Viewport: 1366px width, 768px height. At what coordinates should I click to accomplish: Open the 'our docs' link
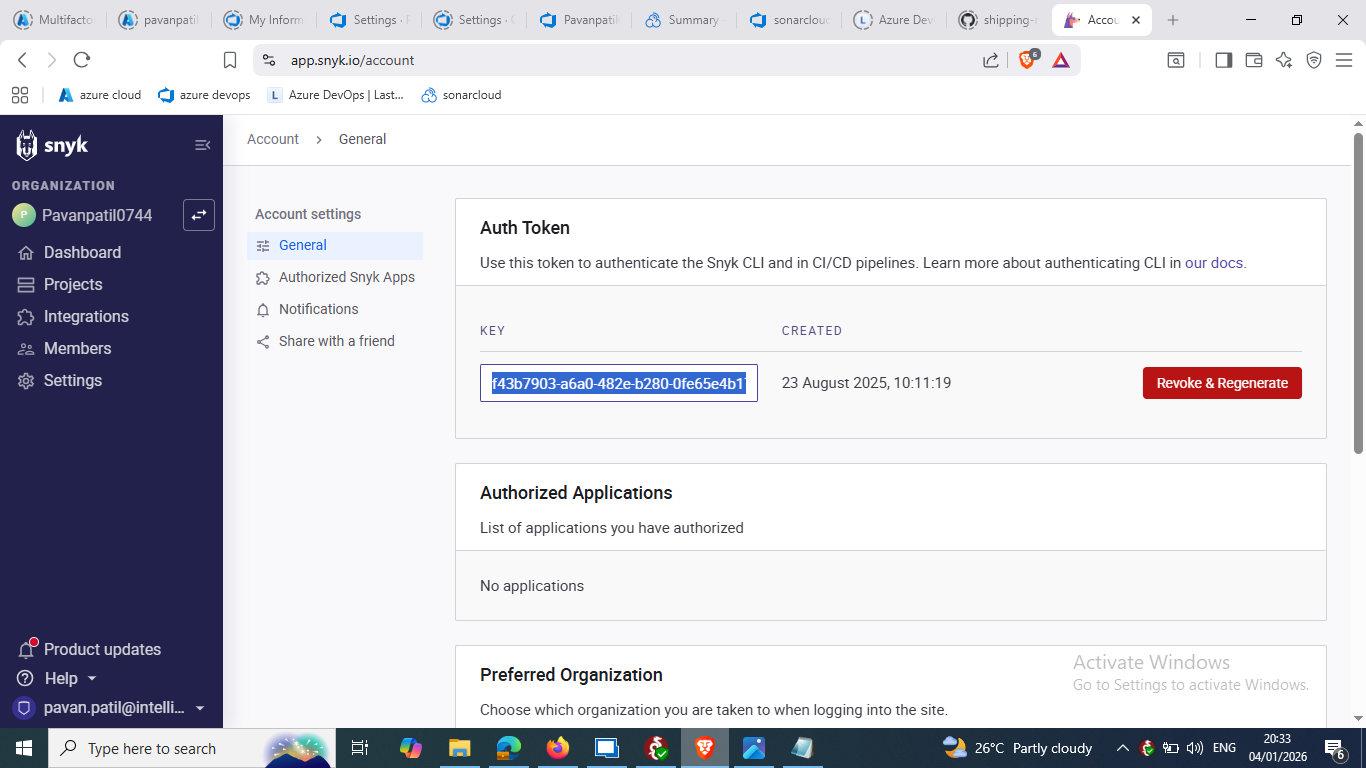click(1213, 263)
